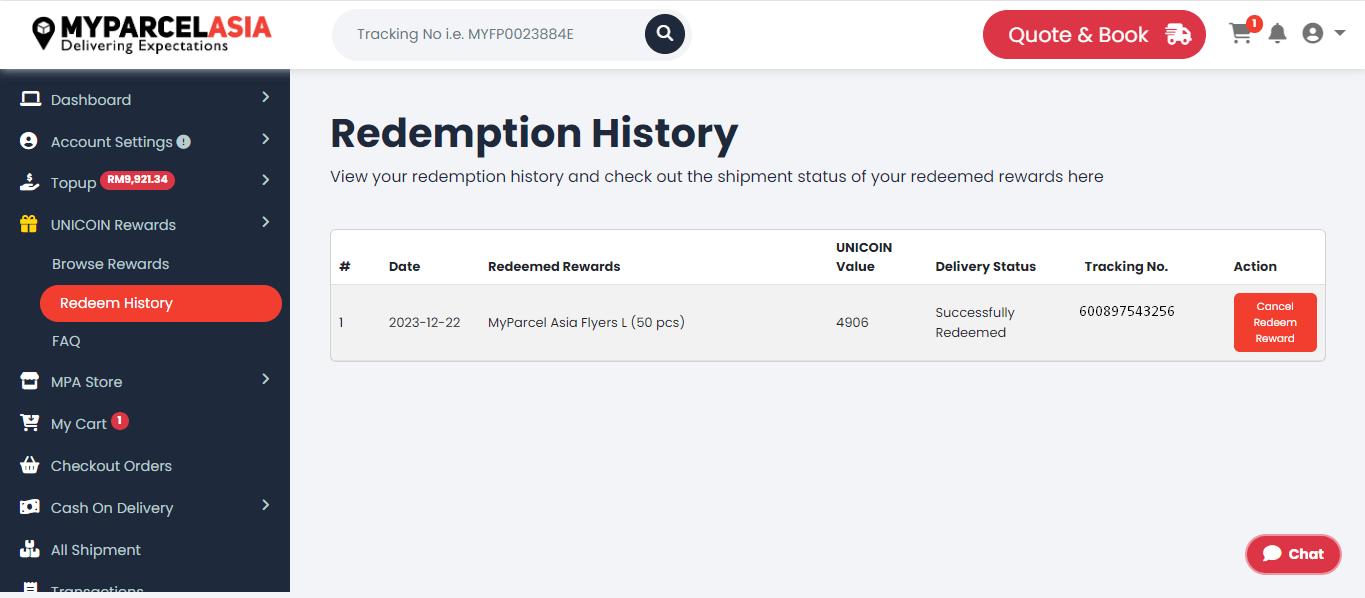Open the FAQ submenu item

[66, 341]
